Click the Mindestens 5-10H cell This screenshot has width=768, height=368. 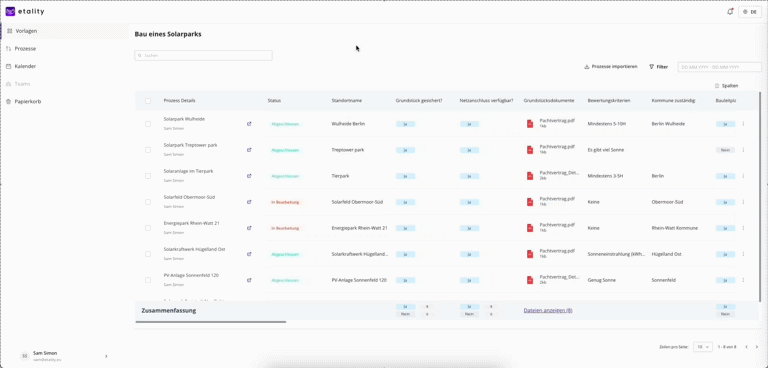click(608, 124)
